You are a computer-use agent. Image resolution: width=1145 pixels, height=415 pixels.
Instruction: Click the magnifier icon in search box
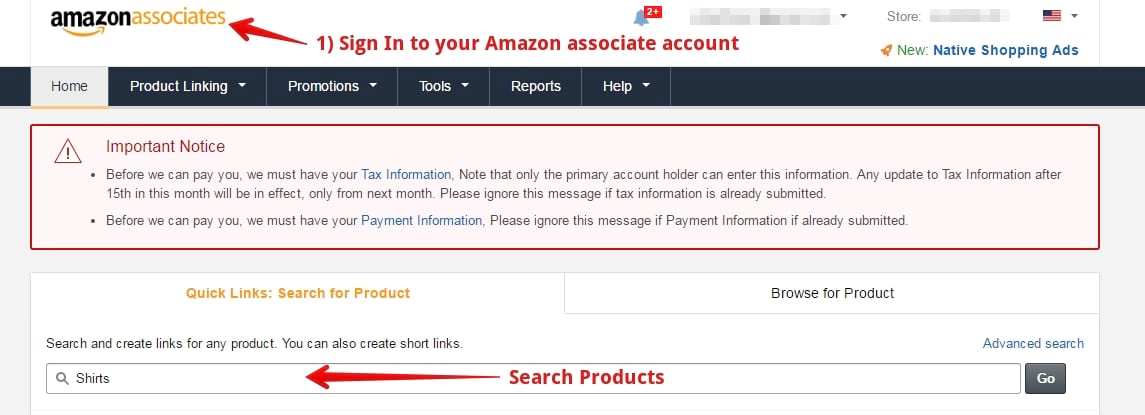[x=62, y=378]
